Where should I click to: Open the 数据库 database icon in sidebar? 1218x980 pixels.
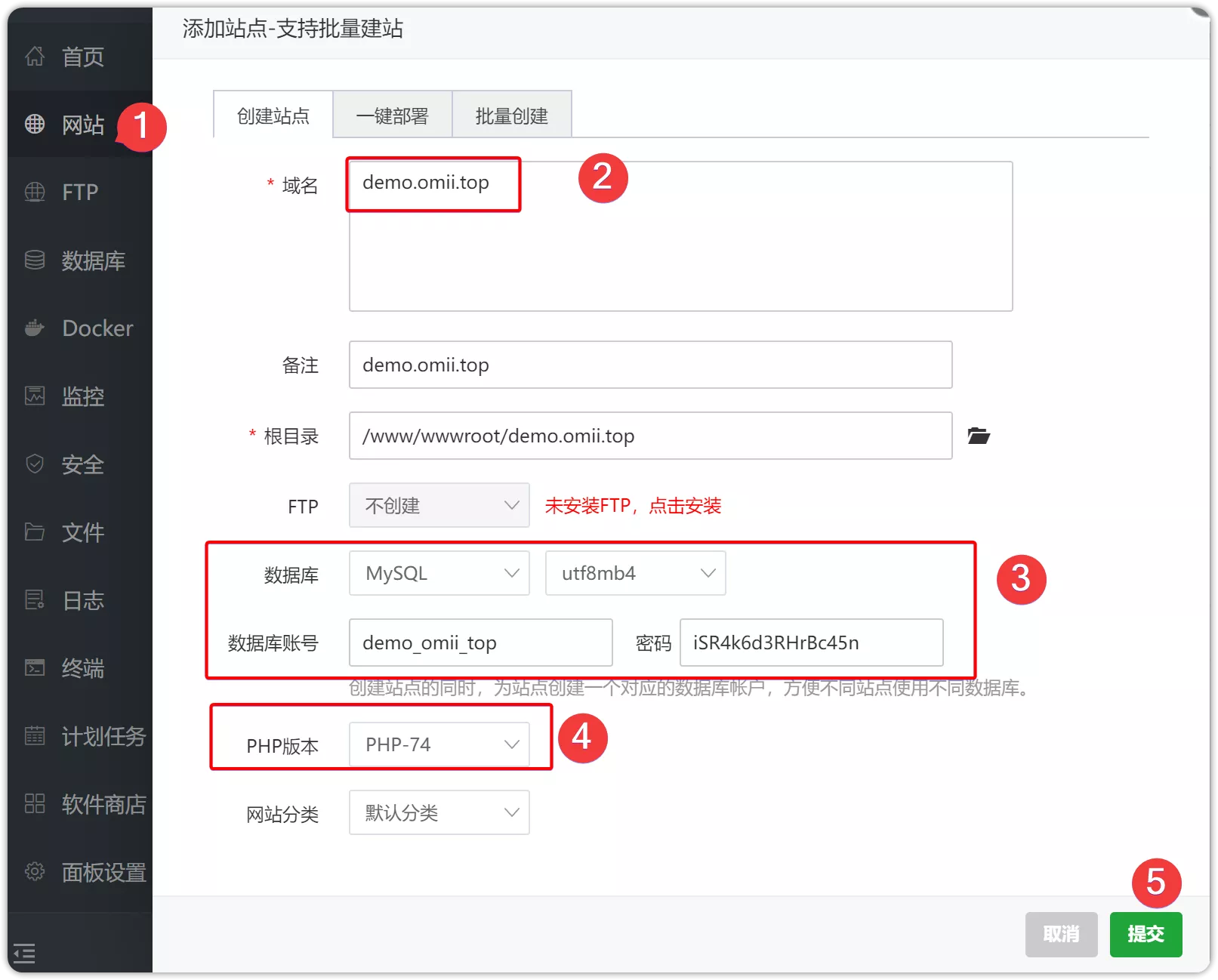35,260
